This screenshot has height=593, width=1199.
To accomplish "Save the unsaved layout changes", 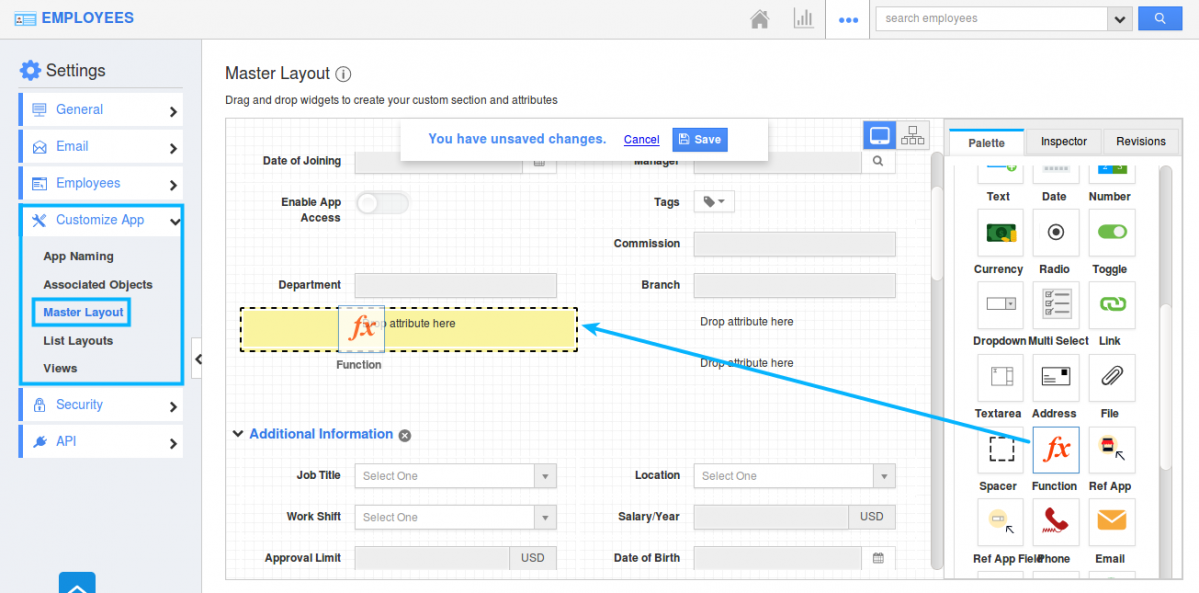I will (699, 139).
